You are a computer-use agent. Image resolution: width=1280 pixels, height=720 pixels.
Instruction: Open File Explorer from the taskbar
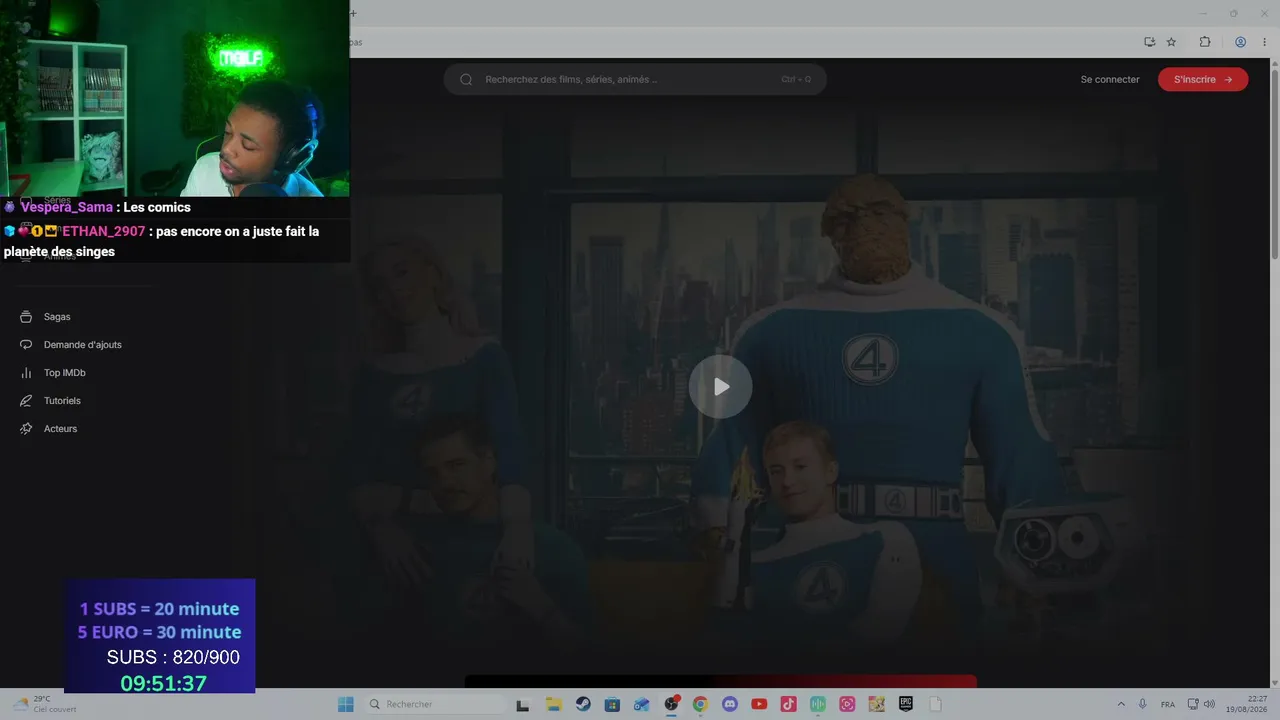(553, 704)
